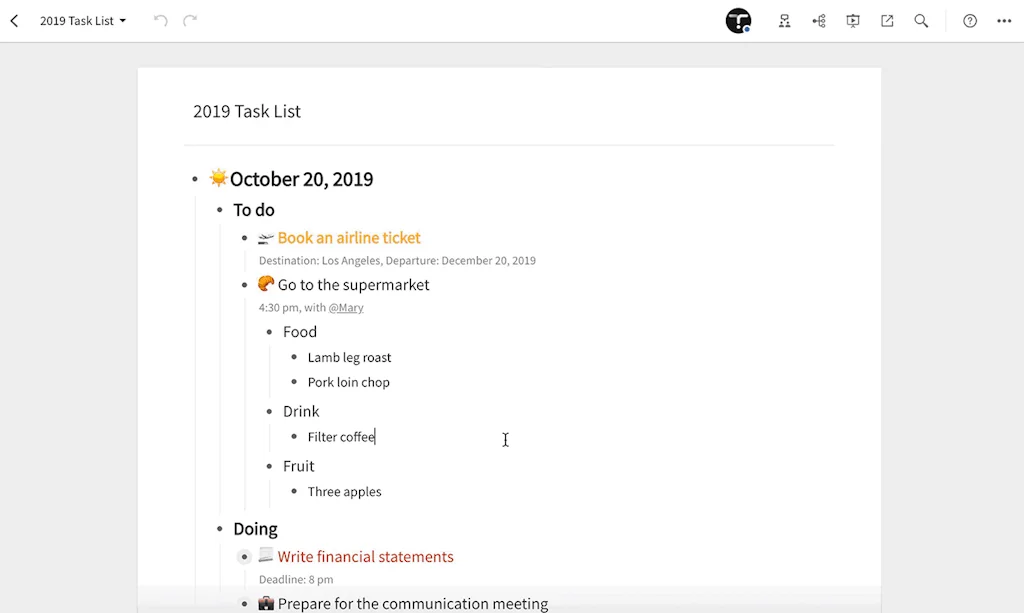Open the 2019 Task List title dropdown

pos(82,20)
